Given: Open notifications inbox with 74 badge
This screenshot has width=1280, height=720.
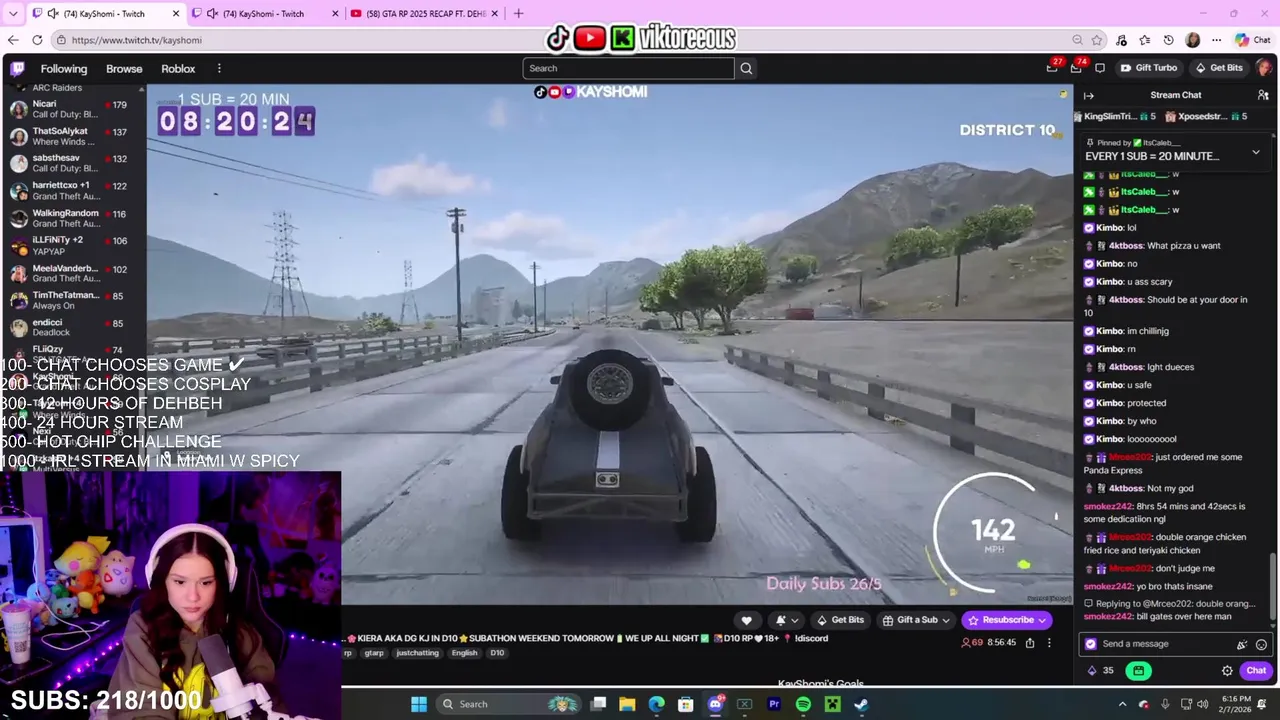Looking at the screenshot, I should tap(1076, 68).
